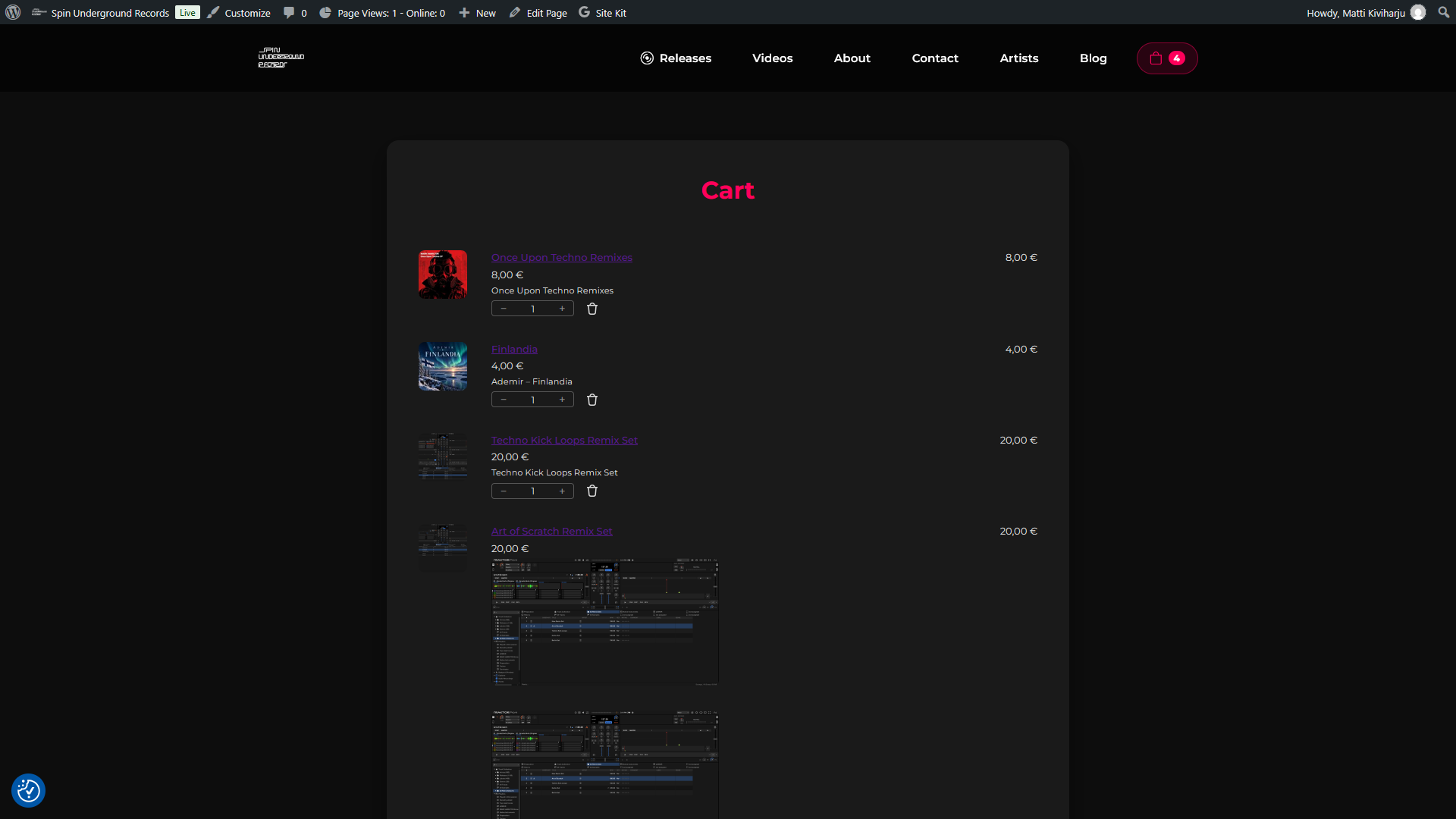The image size is (1456, 819).
Task: Increase quantity of Techno Kick Loops Remix Set
Action: [562, 491]
